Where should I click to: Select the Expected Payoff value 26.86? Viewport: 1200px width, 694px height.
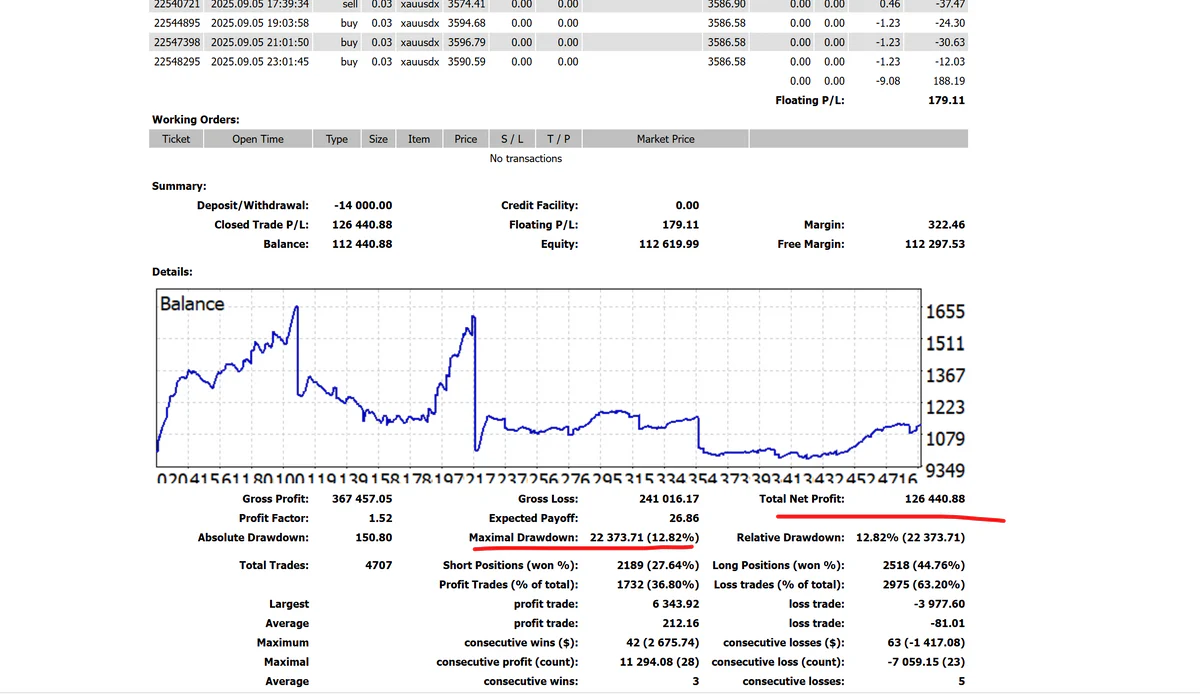tap(683, 518)
